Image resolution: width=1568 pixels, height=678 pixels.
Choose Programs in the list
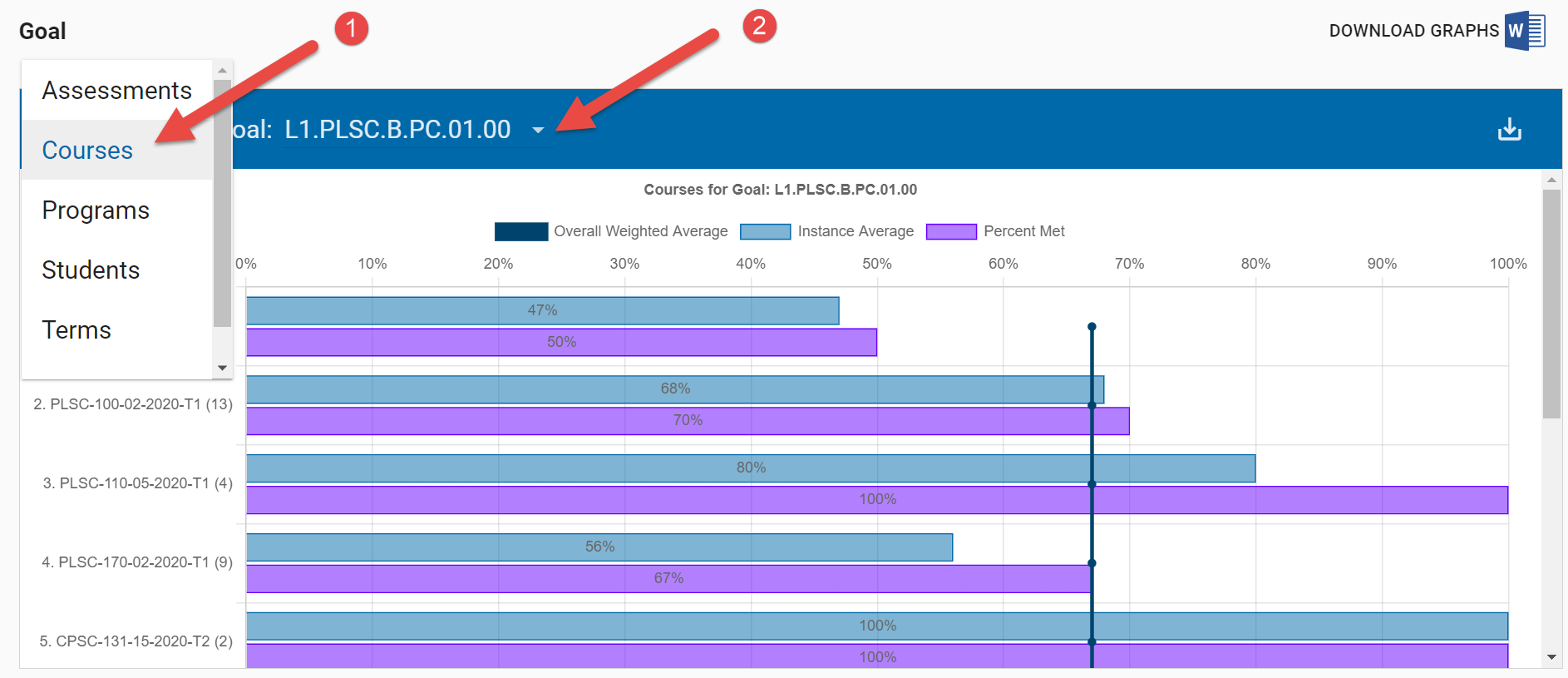point(96,210)
